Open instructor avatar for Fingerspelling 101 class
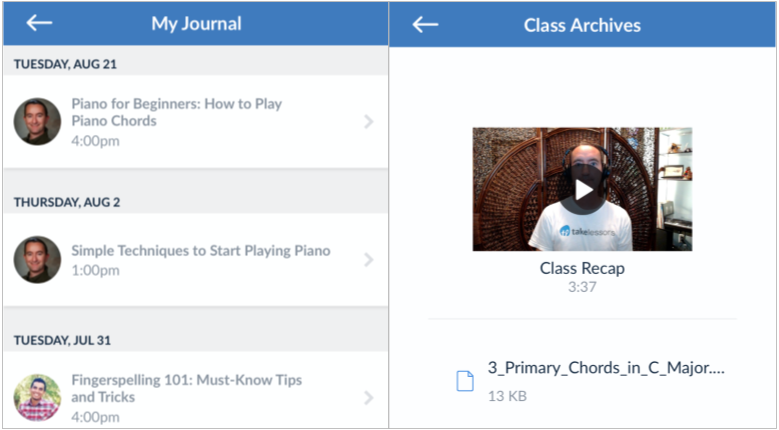This screenshot has width=779, height=430. pos(37,398)
